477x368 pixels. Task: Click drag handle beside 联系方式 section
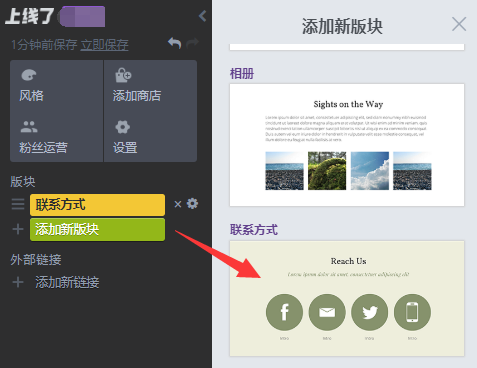18,204
